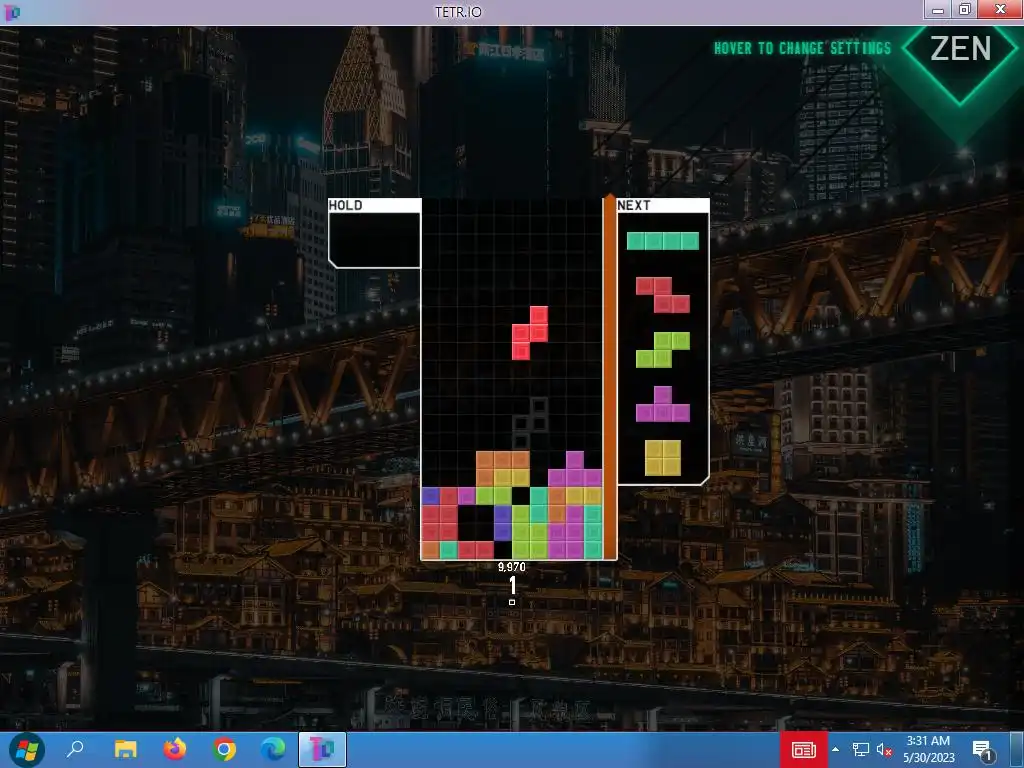Launch Google Chrome from taskbar
The height and width of the screenshot is (768, 1024).
224,750
